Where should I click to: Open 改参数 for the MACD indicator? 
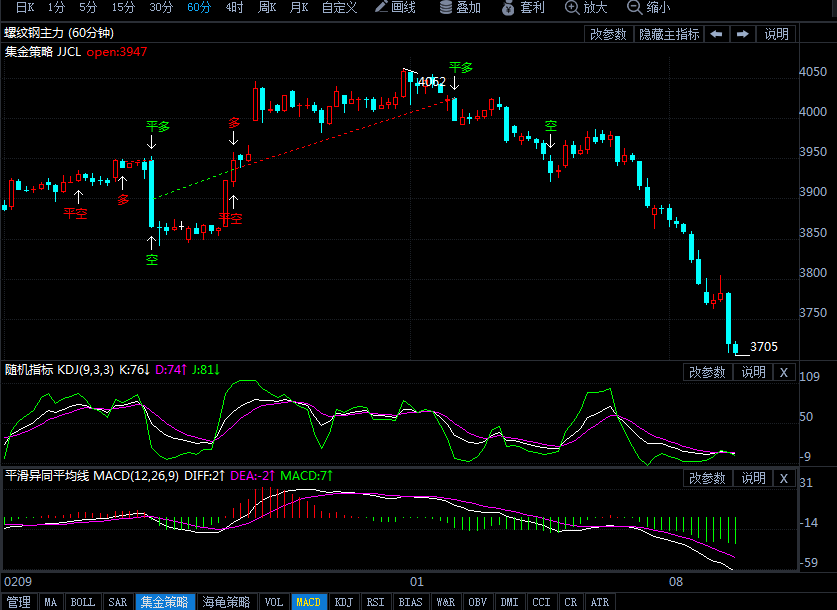point(707,478)
